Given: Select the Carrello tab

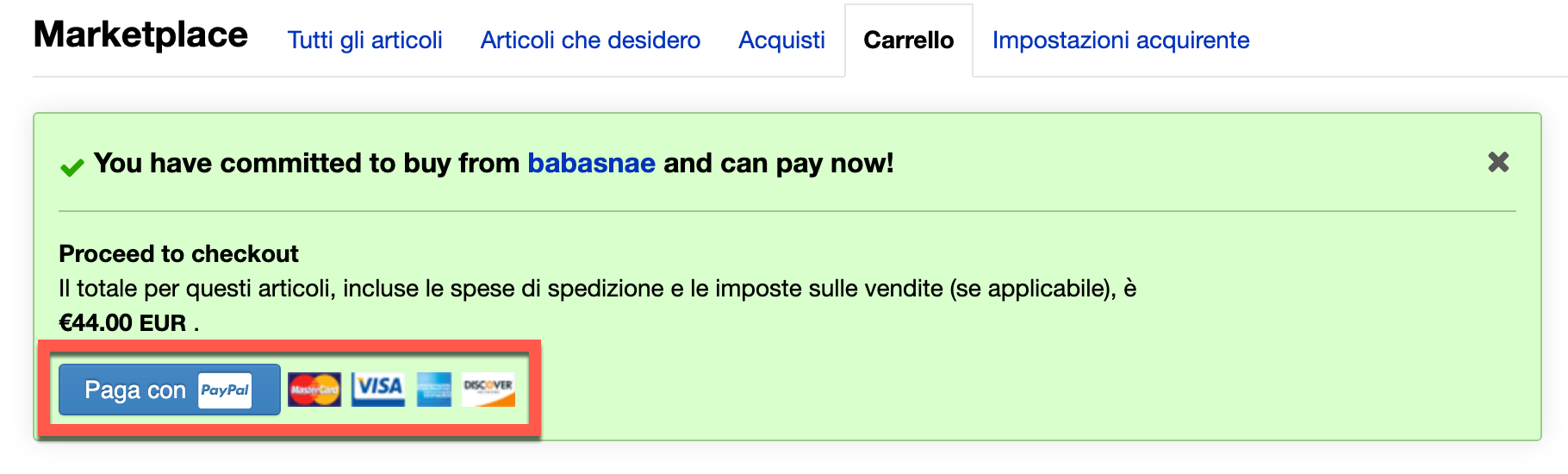Looking at the screenshot, I should pyautogui.click(x=908, y=41).
